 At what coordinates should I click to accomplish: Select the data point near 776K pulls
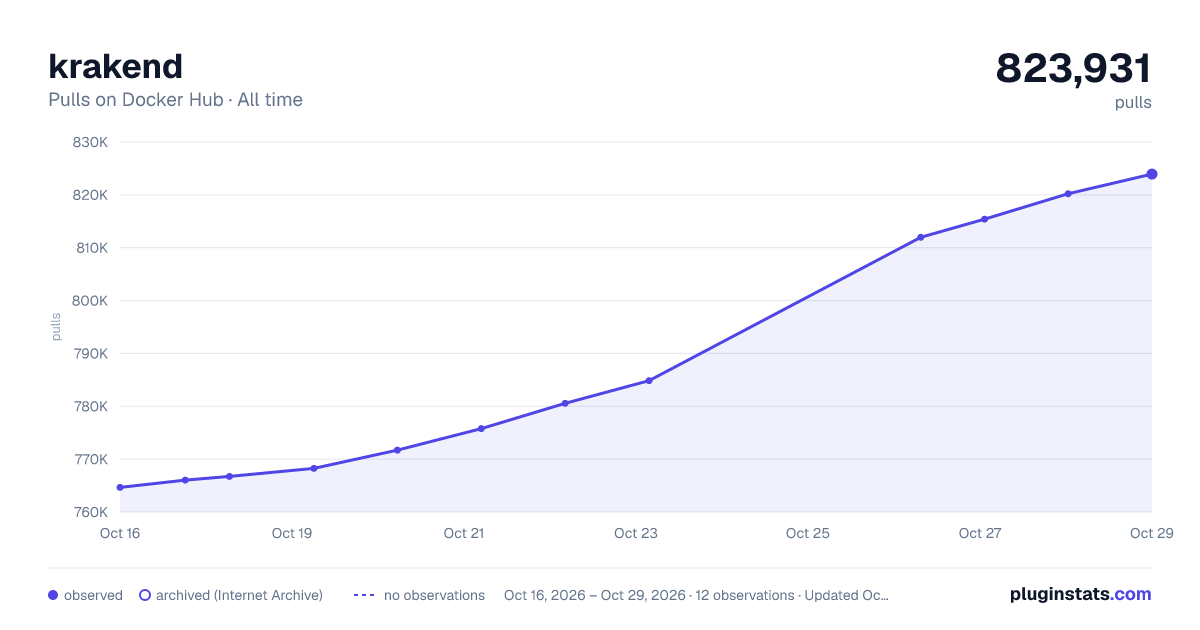pyautogui.click(x=481, y=428)
